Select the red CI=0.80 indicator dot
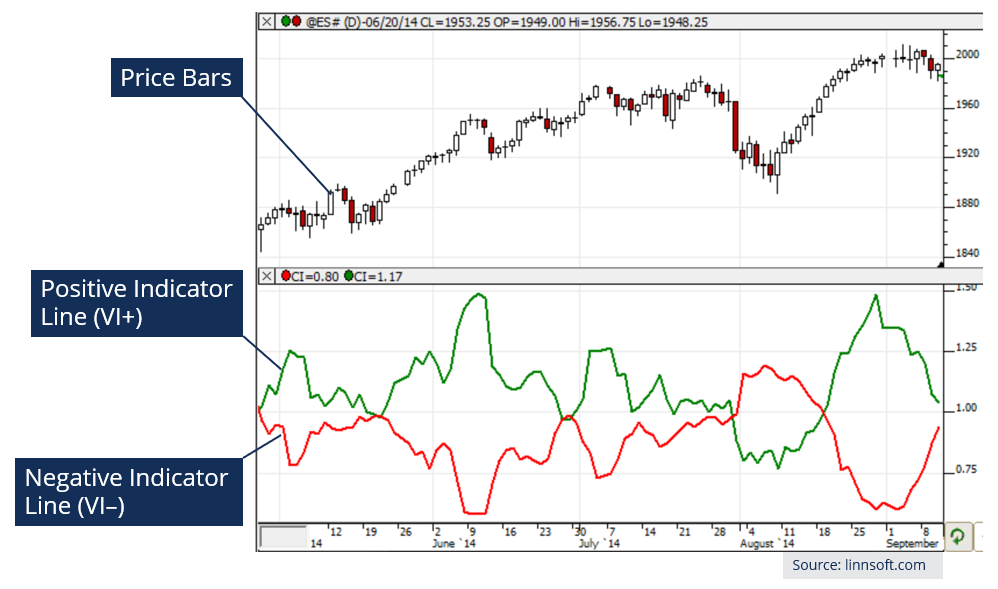998x589 pixels. pos(286,276)
